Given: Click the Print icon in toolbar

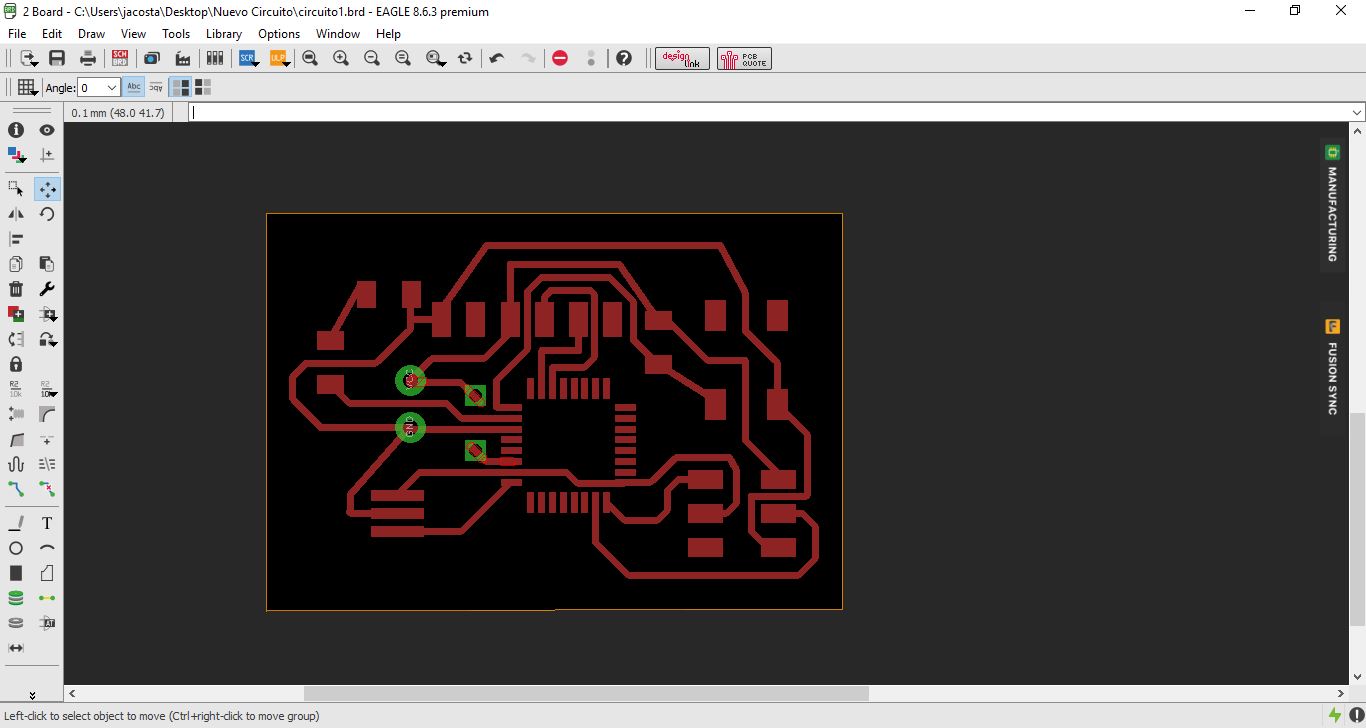Looking at the screenshot, I should [x=88, y=59].
